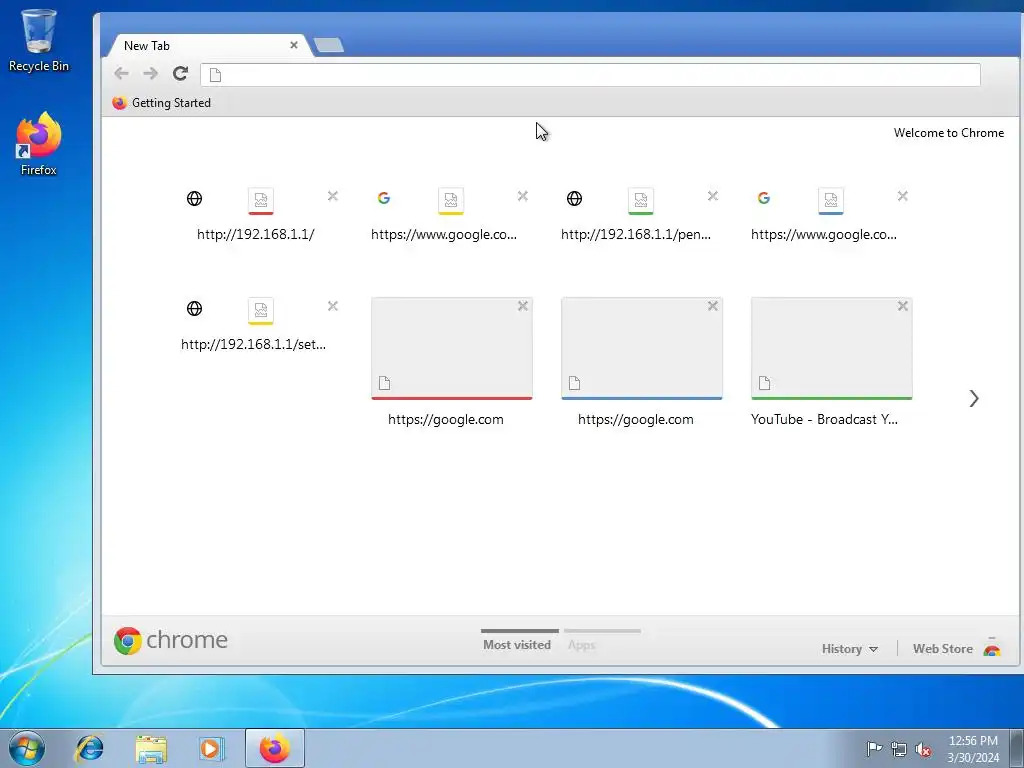
Task: Switch to the Apps section
Action: pos(581,645)
